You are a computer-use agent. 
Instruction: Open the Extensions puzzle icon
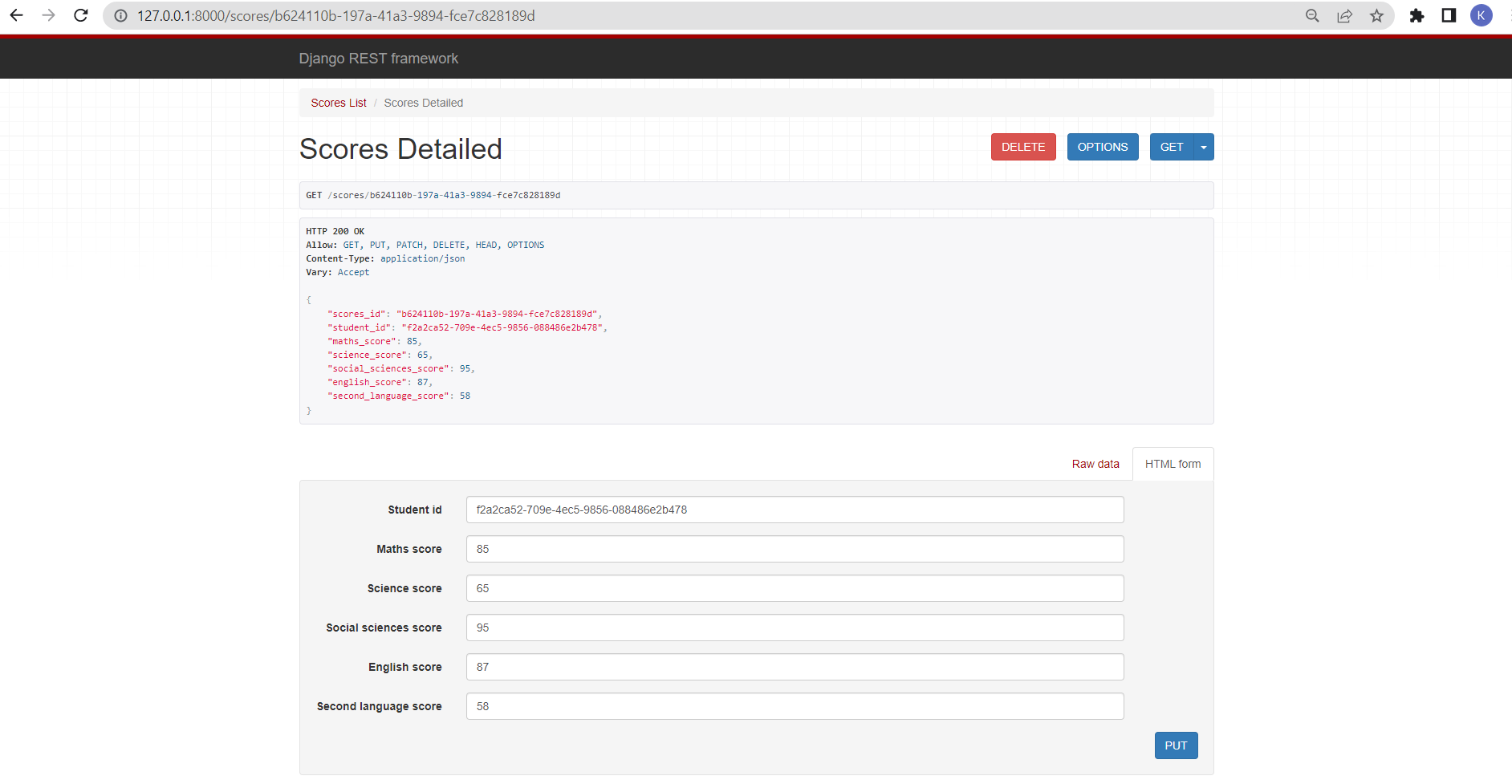coord(1416,16)
